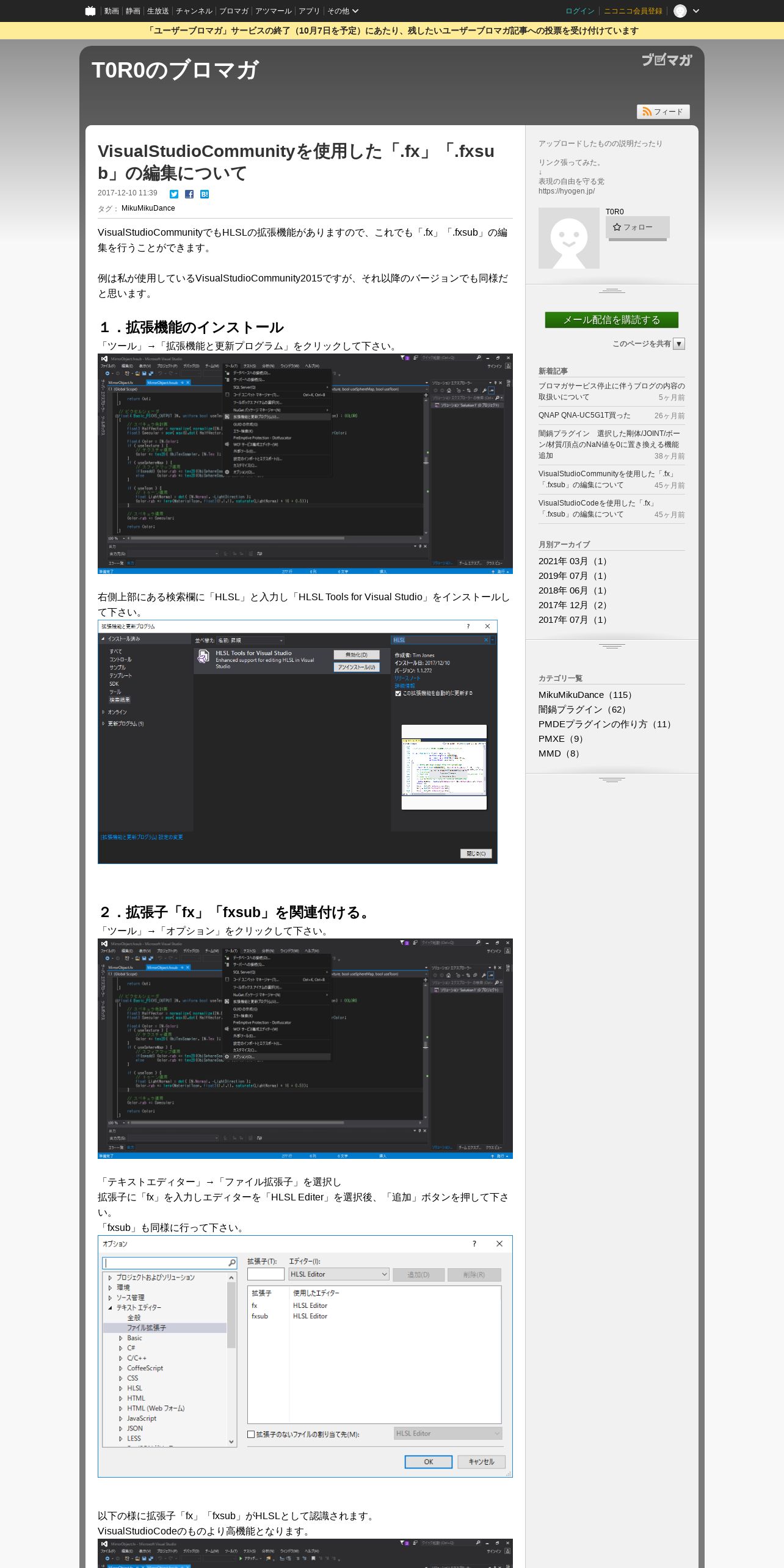This screenshot has width=784, height=1568.
Task: Open 闇鍋プラグイン NaN値 article link
Action: 609,445
